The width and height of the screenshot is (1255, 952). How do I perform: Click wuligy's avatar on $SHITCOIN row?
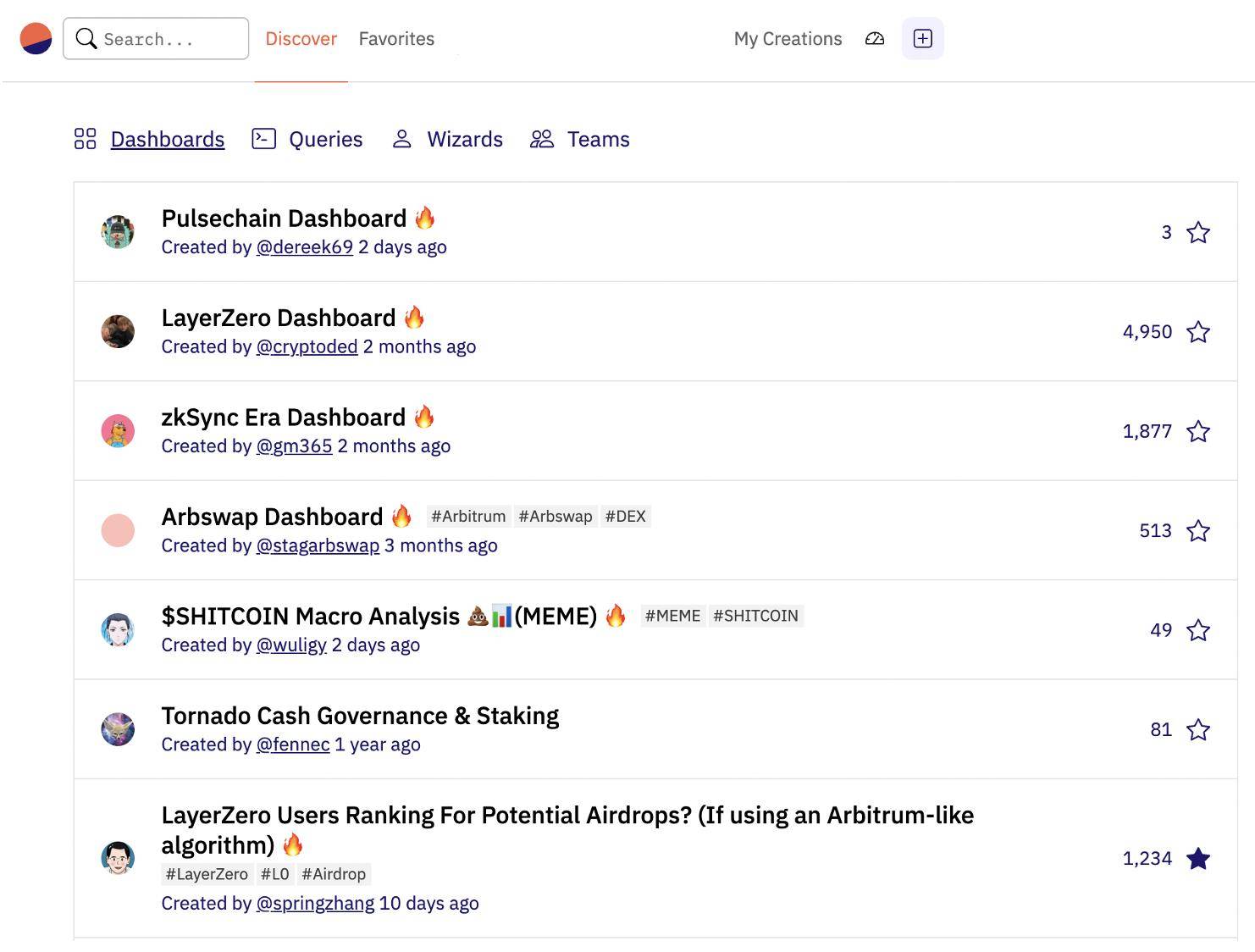pos(118,630)
